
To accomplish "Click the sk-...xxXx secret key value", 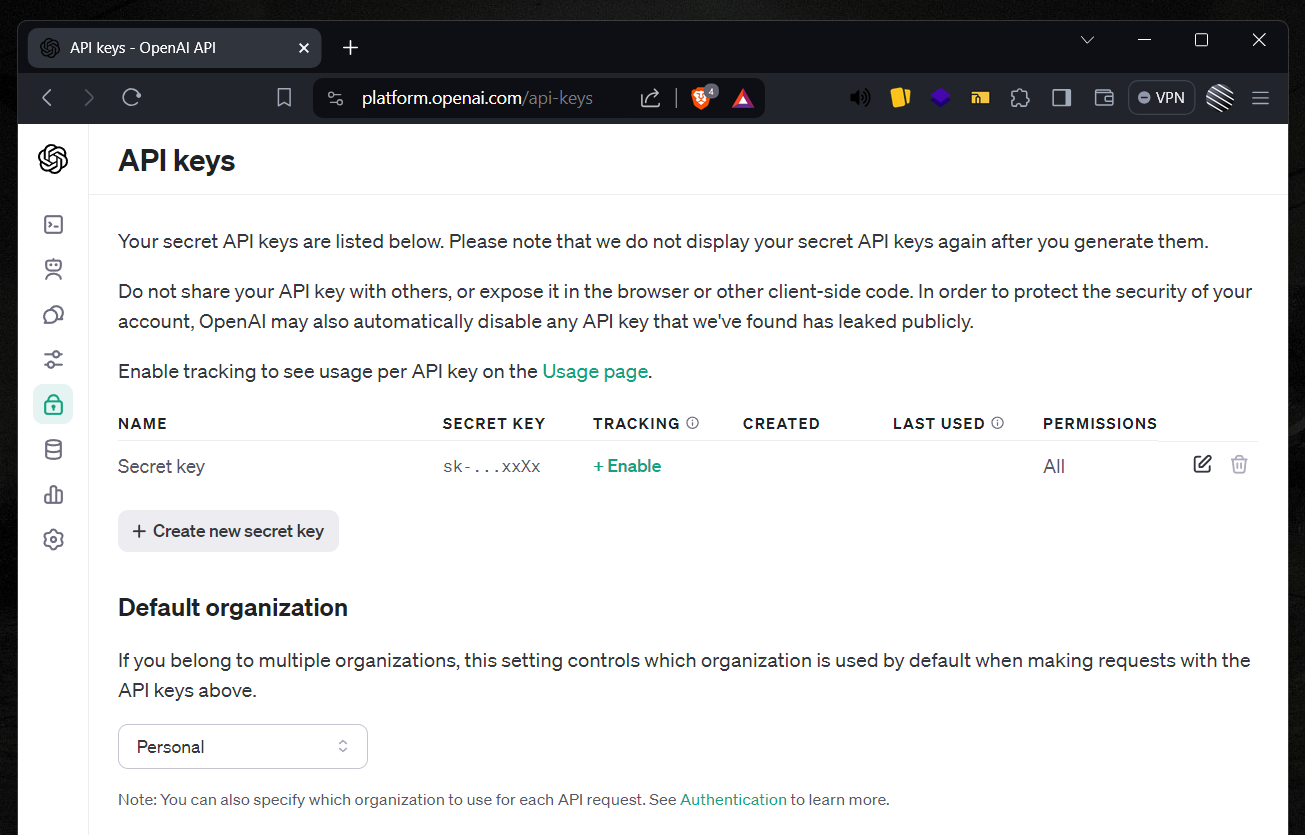I will pos(491,466).
